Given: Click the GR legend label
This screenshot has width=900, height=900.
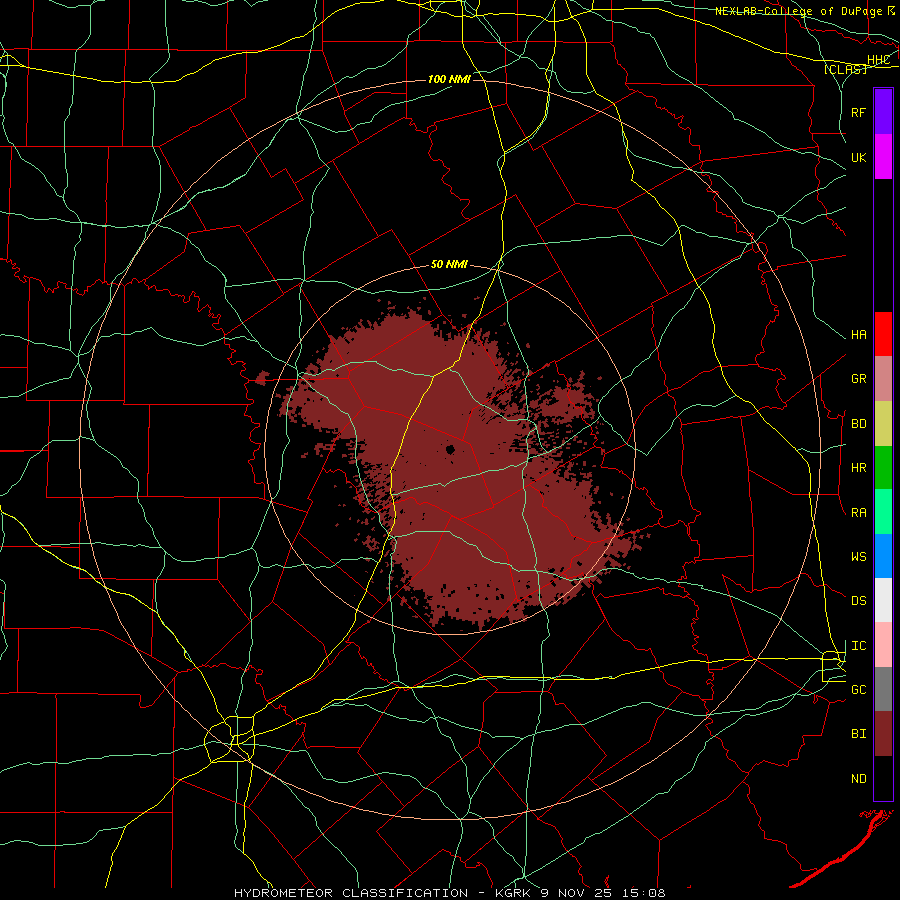Looking at the screenshot, I should pos(858,379).
